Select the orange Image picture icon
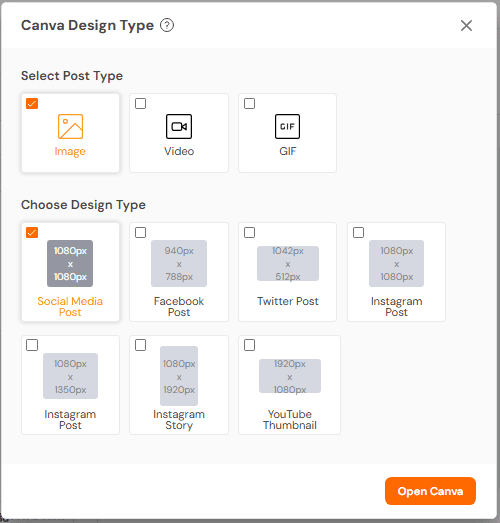 point(70,126)
